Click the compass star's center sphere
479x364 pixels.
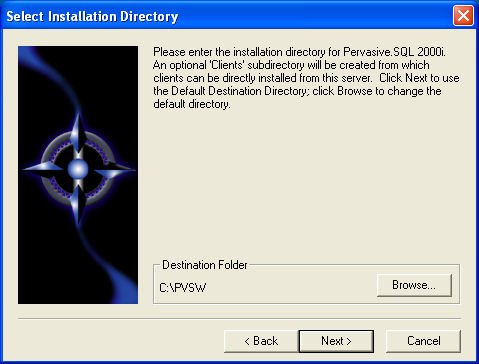point(78,169)
